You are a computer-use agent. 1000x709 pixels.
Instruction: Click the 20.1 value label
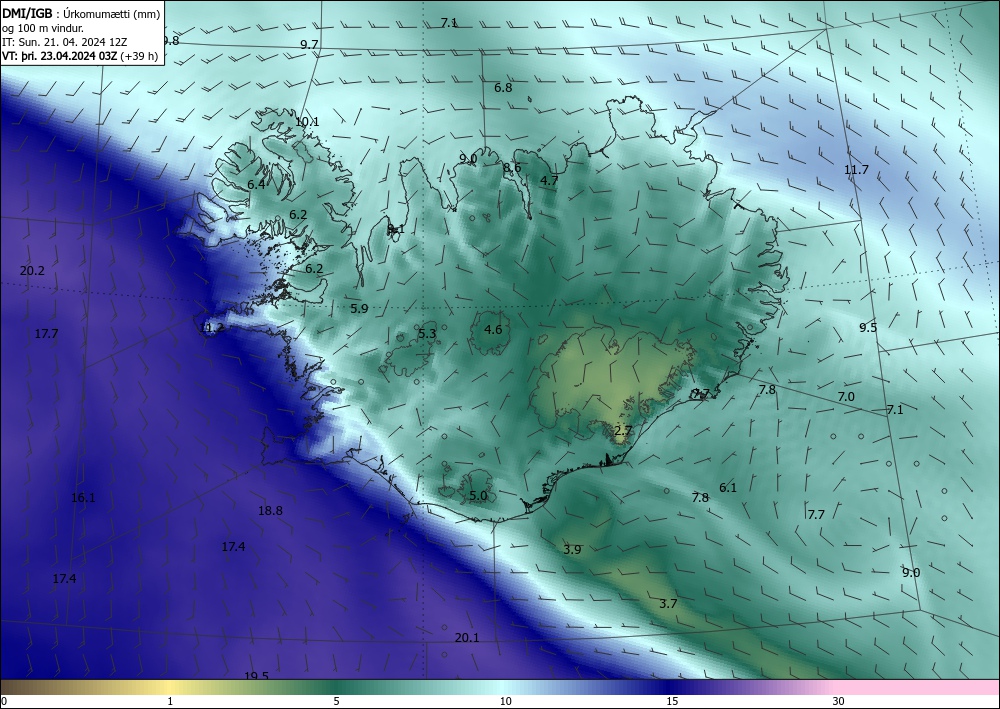point(467,638)
